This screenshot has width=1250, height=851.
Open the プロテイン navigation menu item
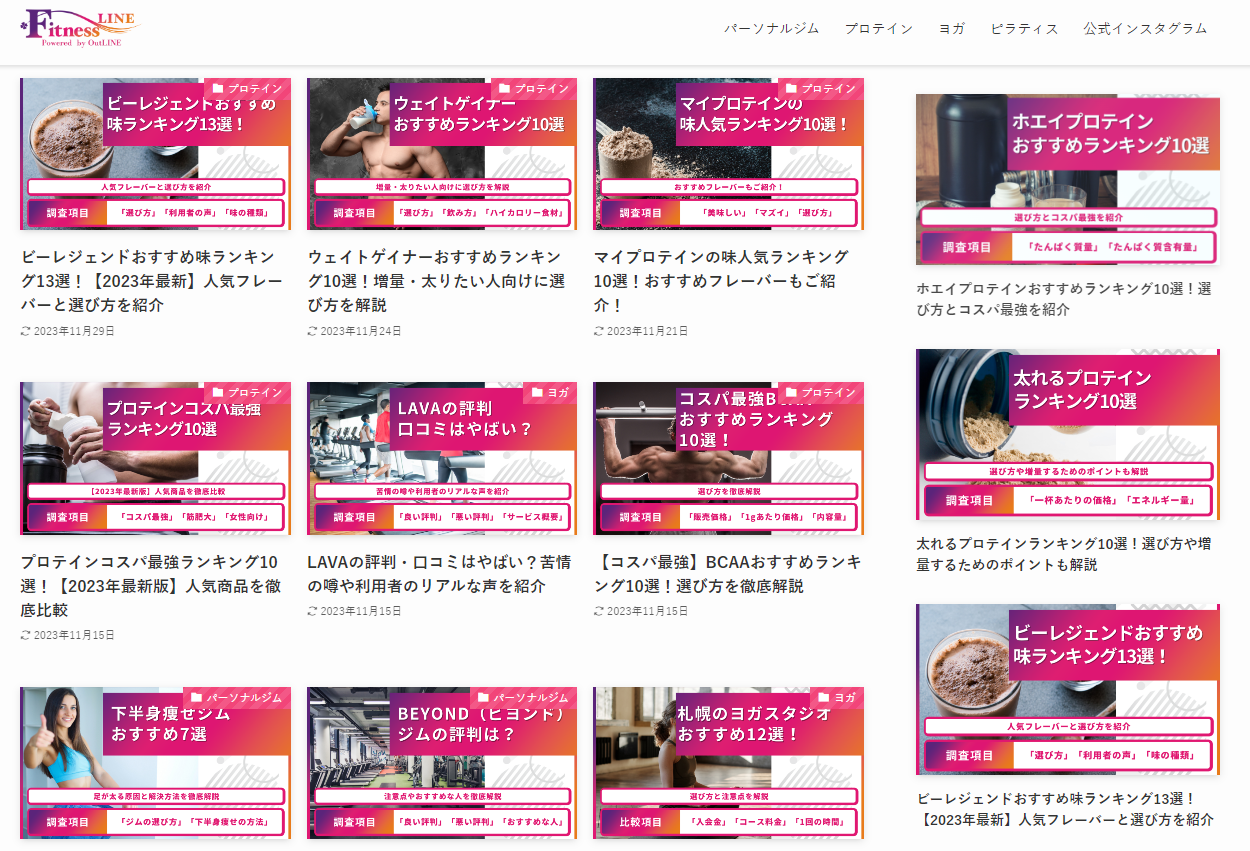[x=879, y=28]
